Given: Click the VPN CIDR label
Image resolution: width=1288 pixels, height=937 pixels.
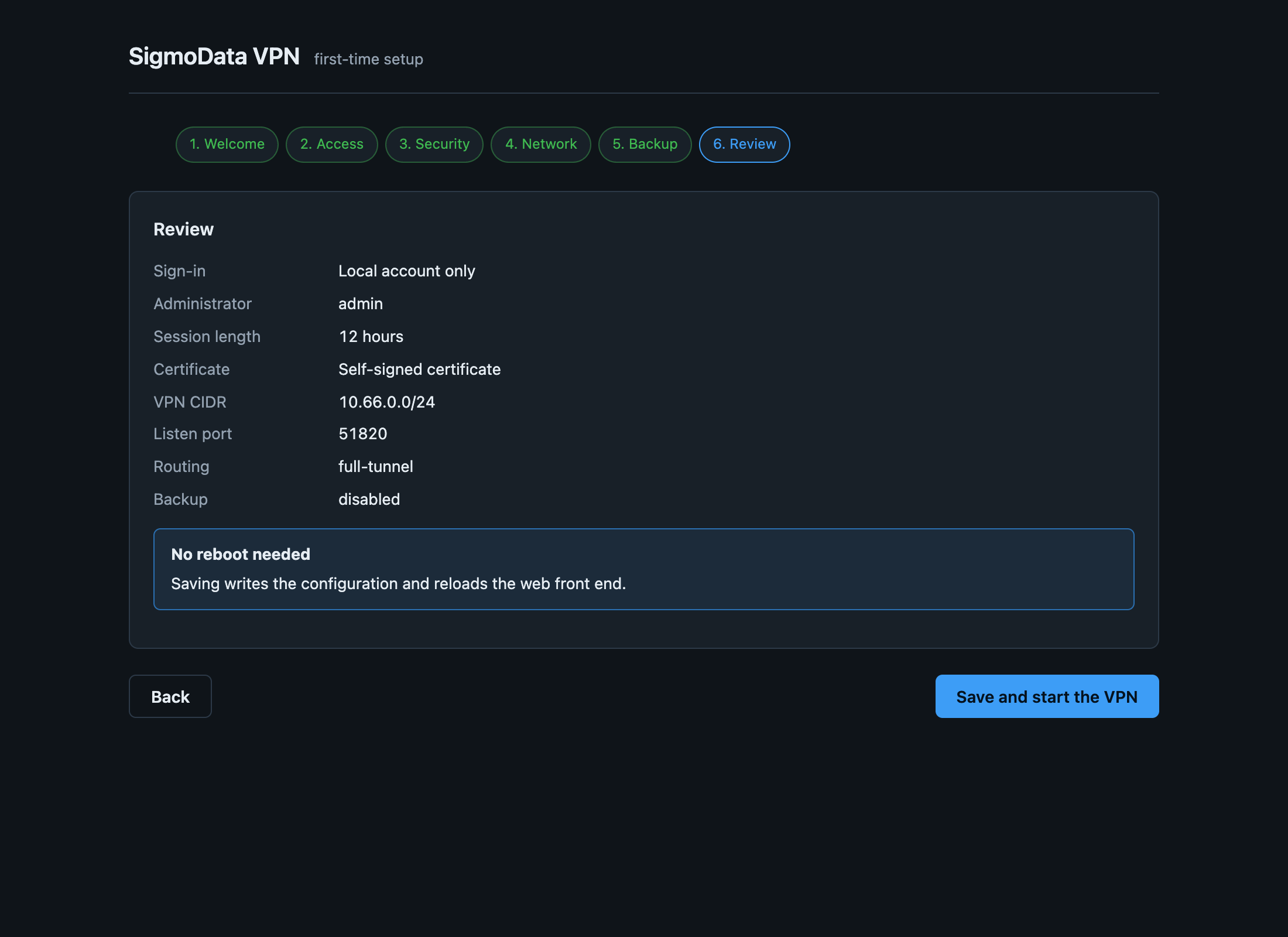Looking at the screenshot, I should (x=190, y=402).
